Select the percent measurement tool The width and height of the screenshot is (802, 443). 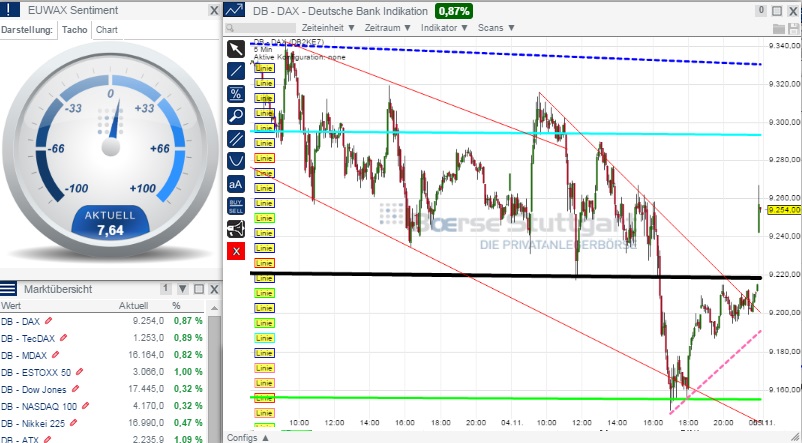tap(236, 94)
